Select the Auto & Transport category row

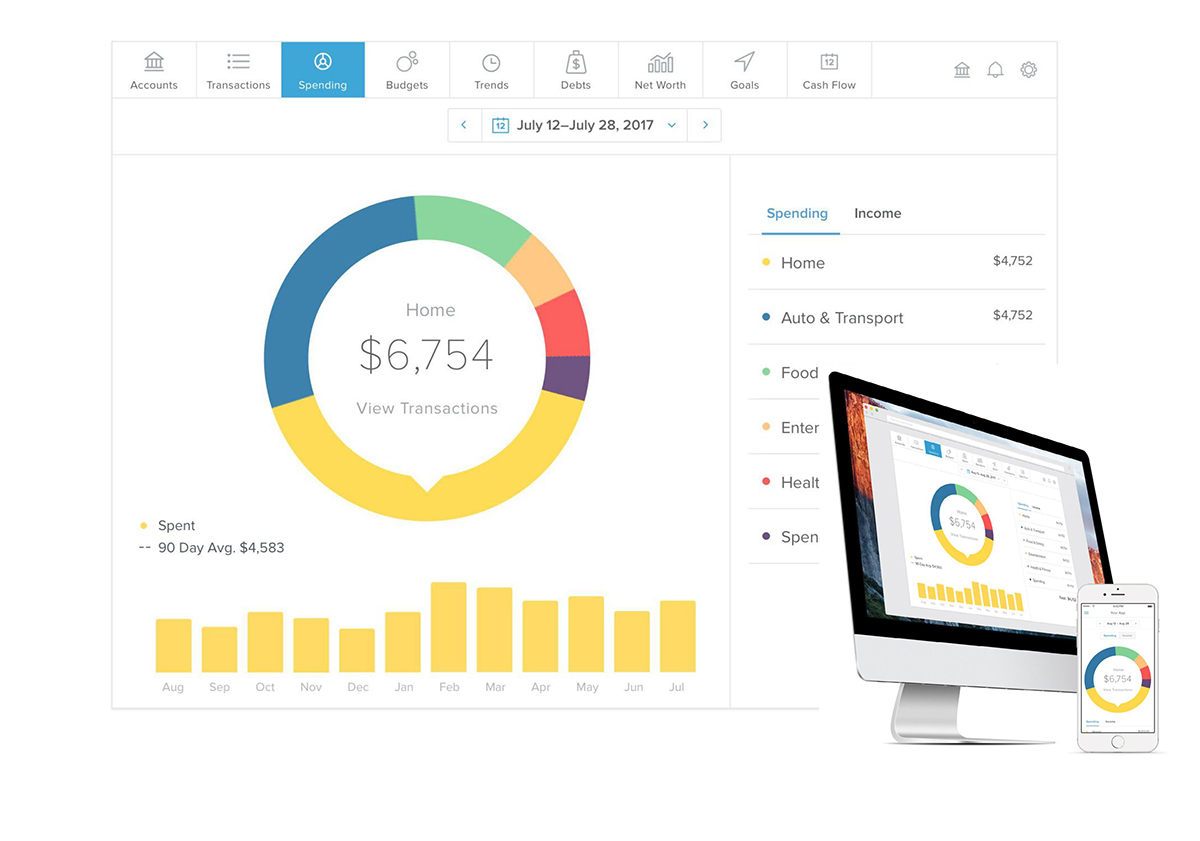897,317
